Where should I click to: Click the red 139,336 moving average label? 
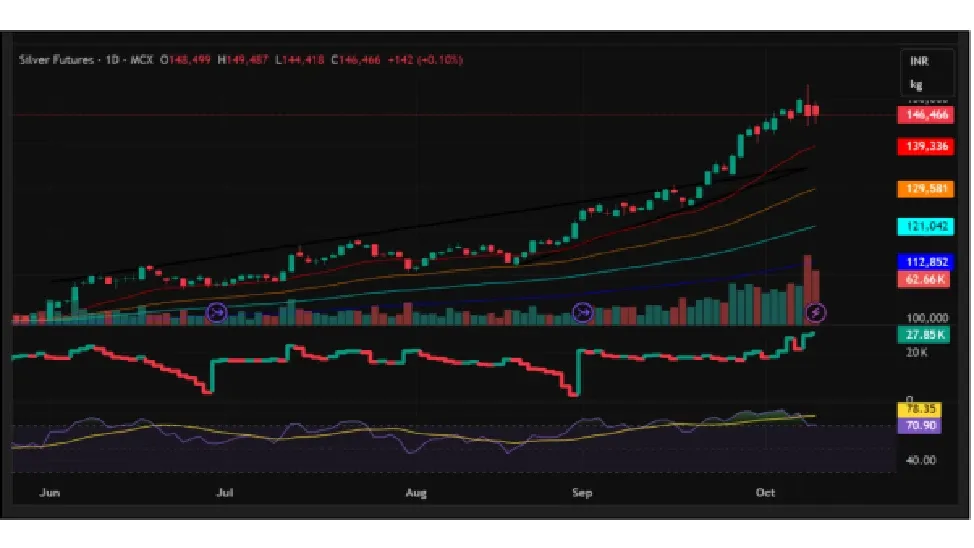click(x=925, y=147)
